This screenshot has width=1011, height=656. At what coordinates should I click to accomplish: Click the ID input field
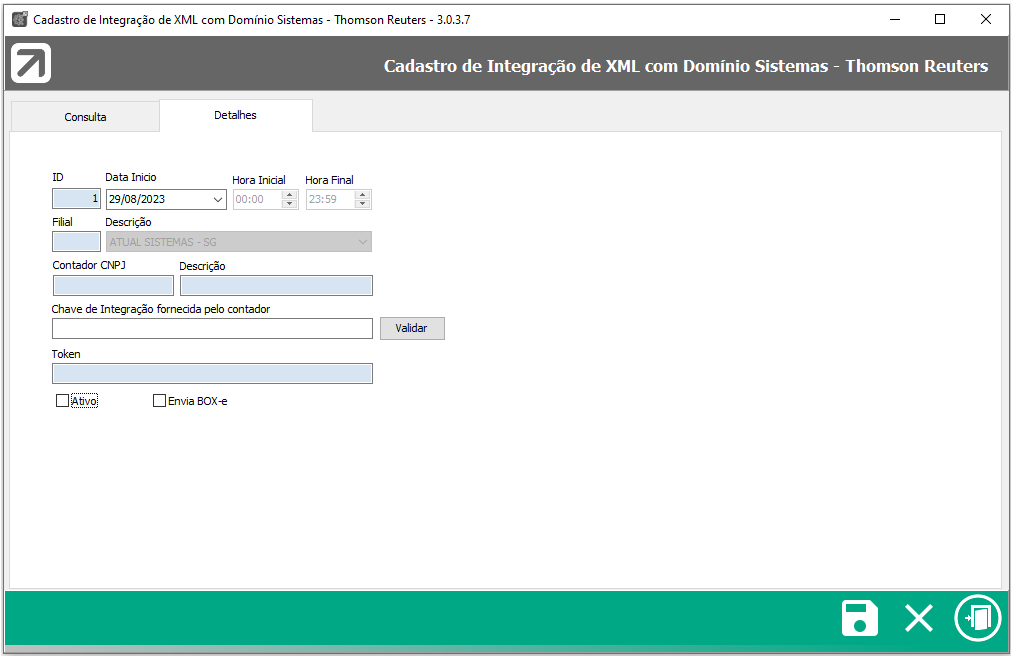[x=76, y=199]
